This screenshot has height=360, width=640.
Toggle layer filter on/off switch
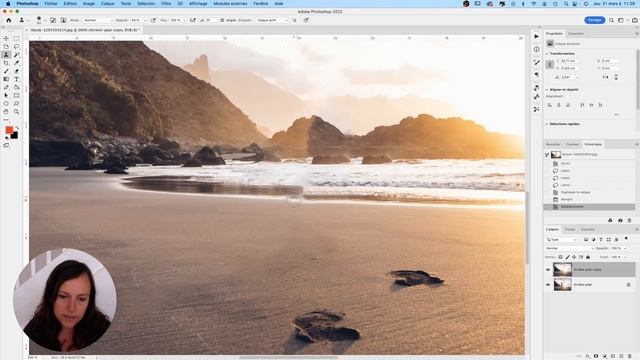(626, 239)
